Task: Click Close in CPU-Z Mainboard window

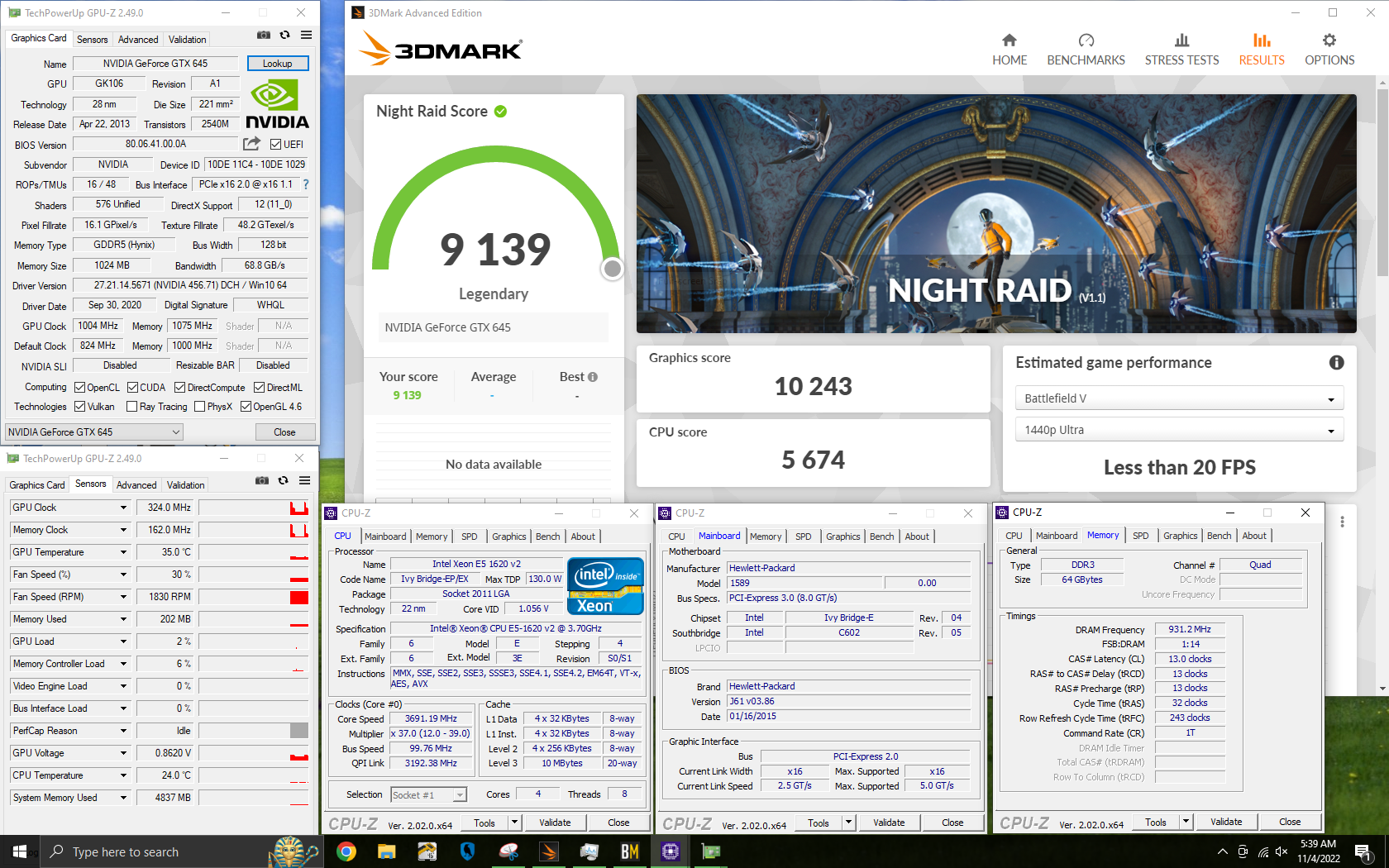Action: click(x=952, y=823)
